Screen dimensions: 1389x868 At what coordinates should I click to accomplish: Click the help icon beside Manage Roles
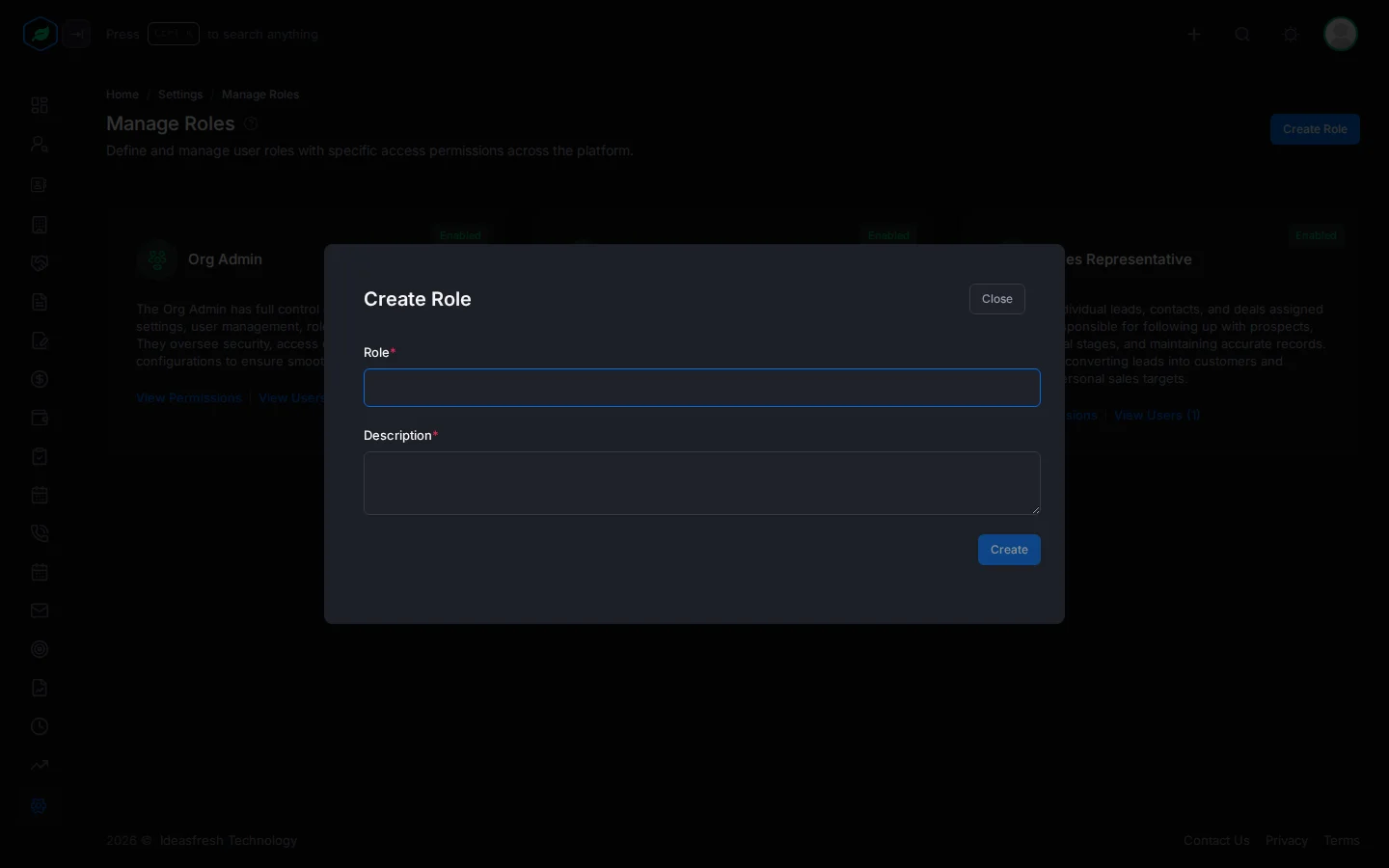tap(251, 123)
